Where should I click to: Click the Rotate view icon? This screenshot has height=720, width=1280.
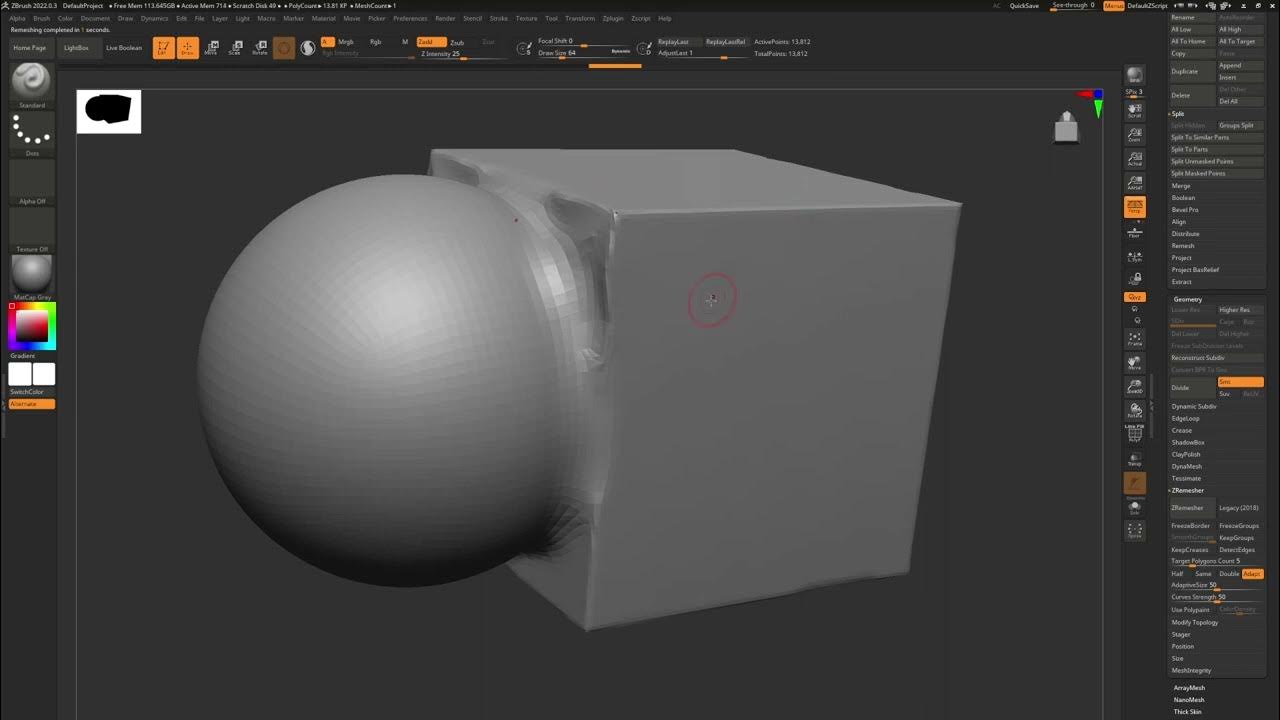[1134, 410]
